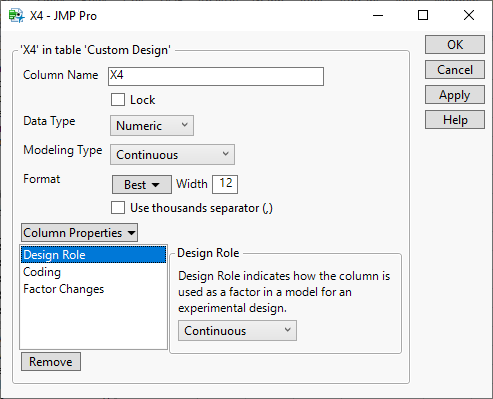Select Design Role in properties list
The width and height of the screenshot is (493, 399).
(x=93, y=255)
